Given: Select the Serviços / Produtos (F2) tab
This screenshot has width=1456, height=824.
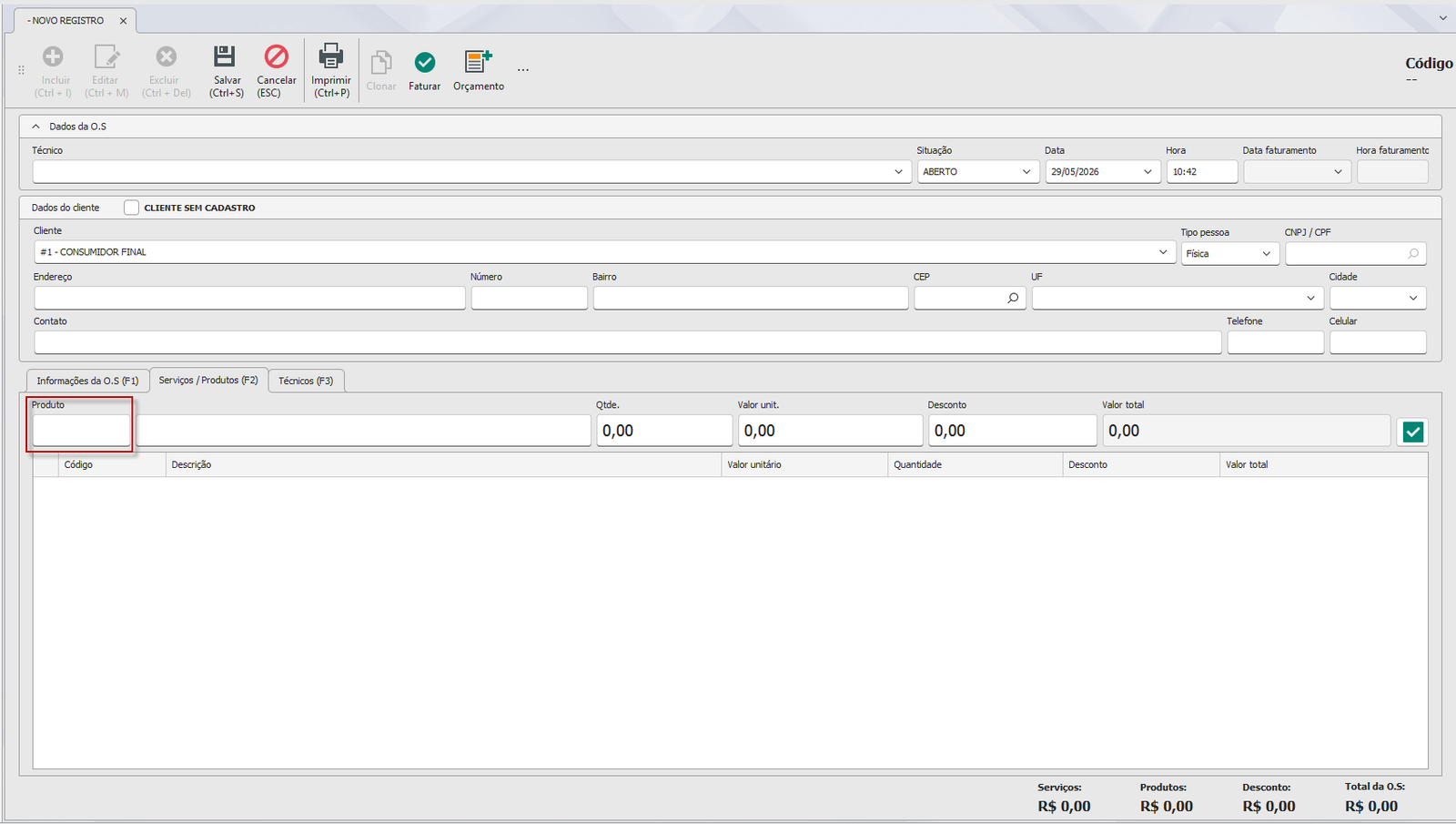Looking at the screenshot, I should coord(208,380).
